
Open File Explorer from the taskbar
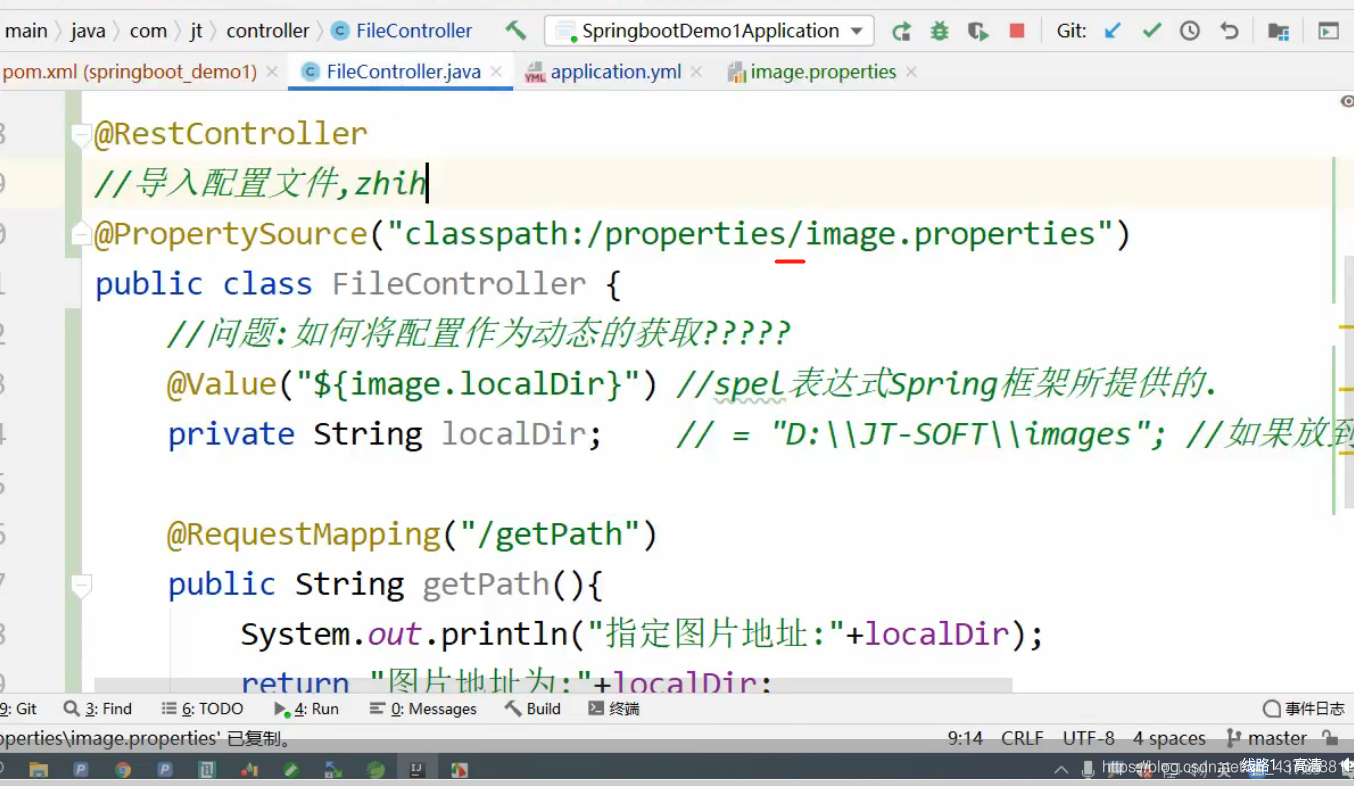38,769
